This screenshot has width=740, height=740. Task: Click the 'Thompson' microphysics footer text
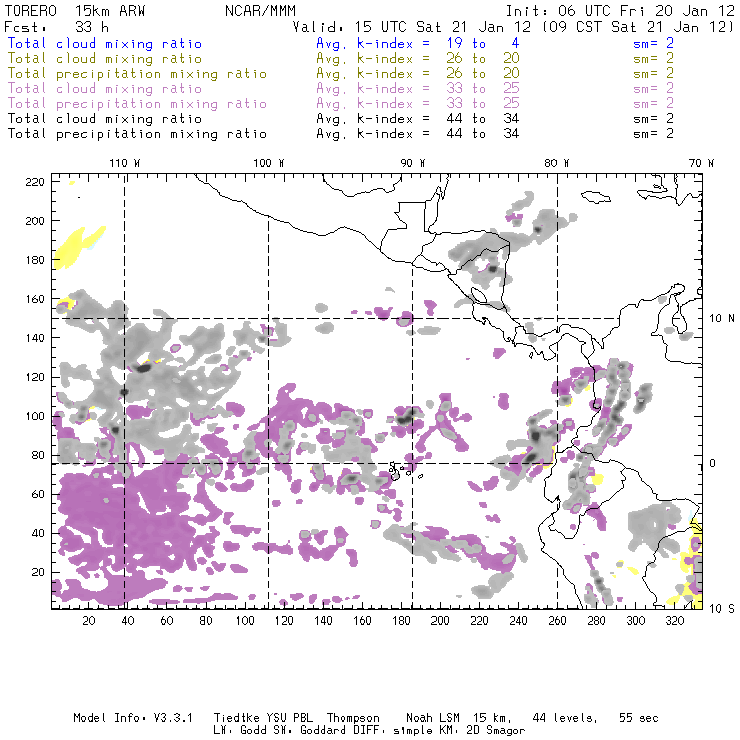(x=353, y=718)
